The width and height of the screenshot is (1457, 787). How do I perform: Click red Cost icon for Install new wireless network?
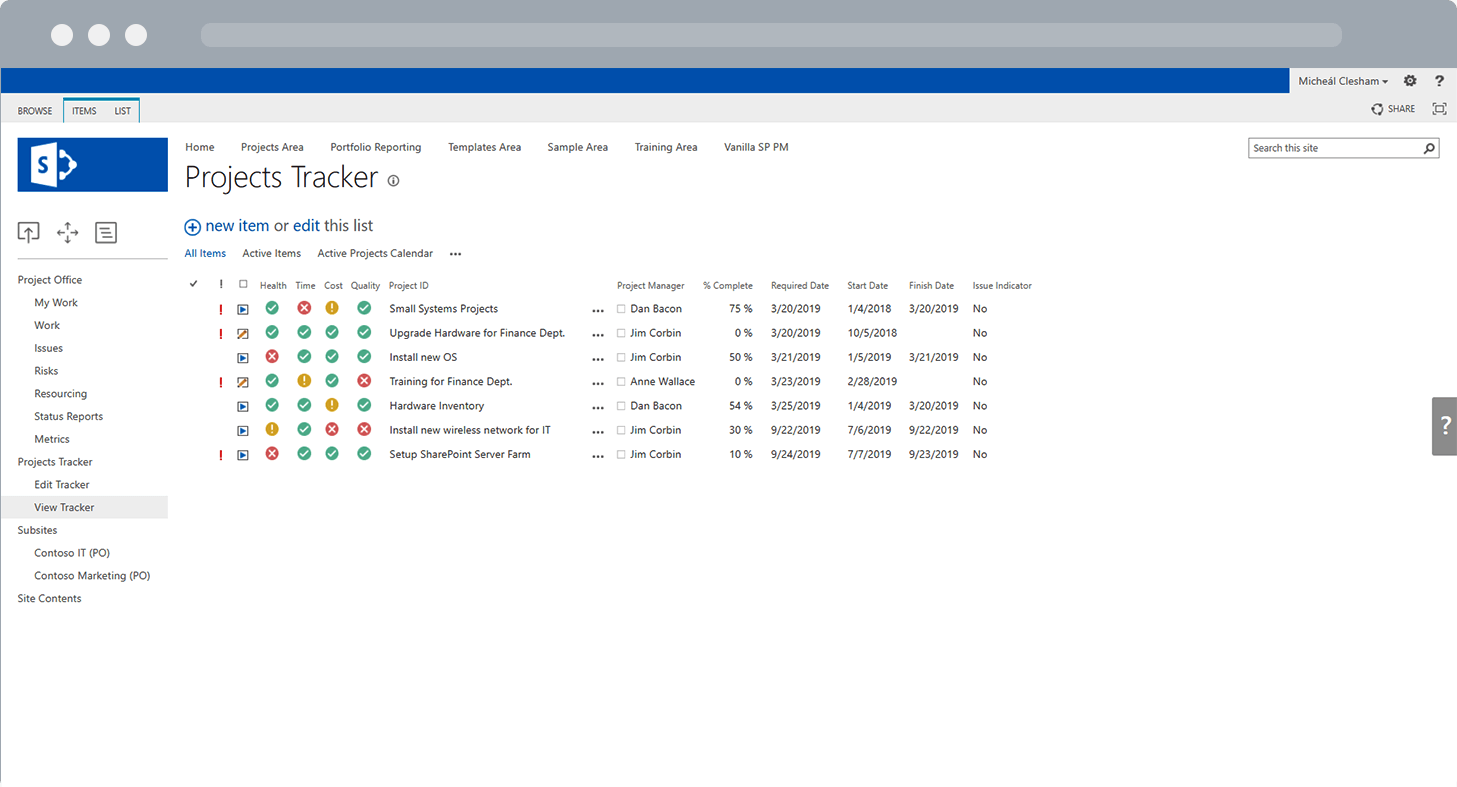coord(332,429)
